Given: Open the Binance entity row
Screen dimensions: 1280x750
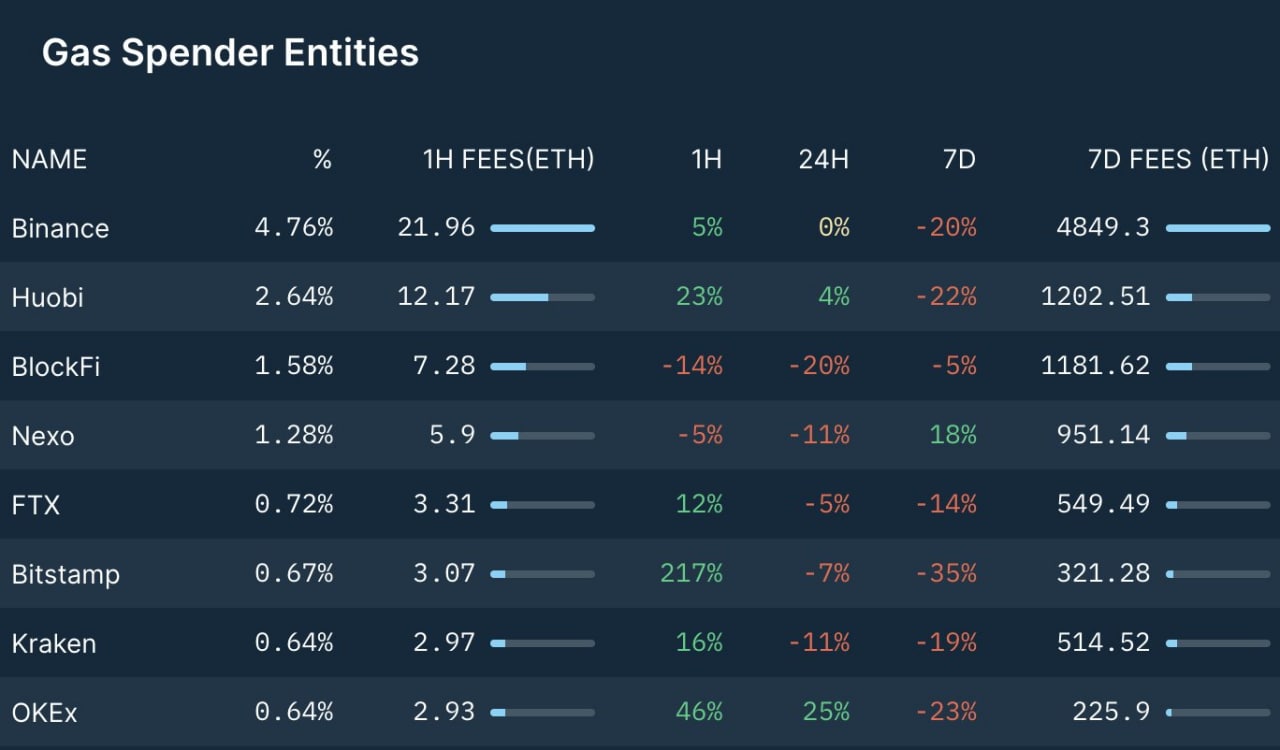Looking at the screenshot, I should [60, 228].
